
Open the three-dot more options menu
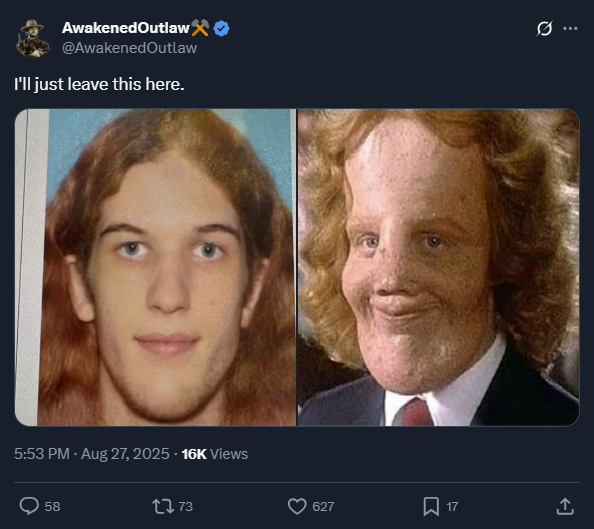pyautogui.click(x=570, y=28)
